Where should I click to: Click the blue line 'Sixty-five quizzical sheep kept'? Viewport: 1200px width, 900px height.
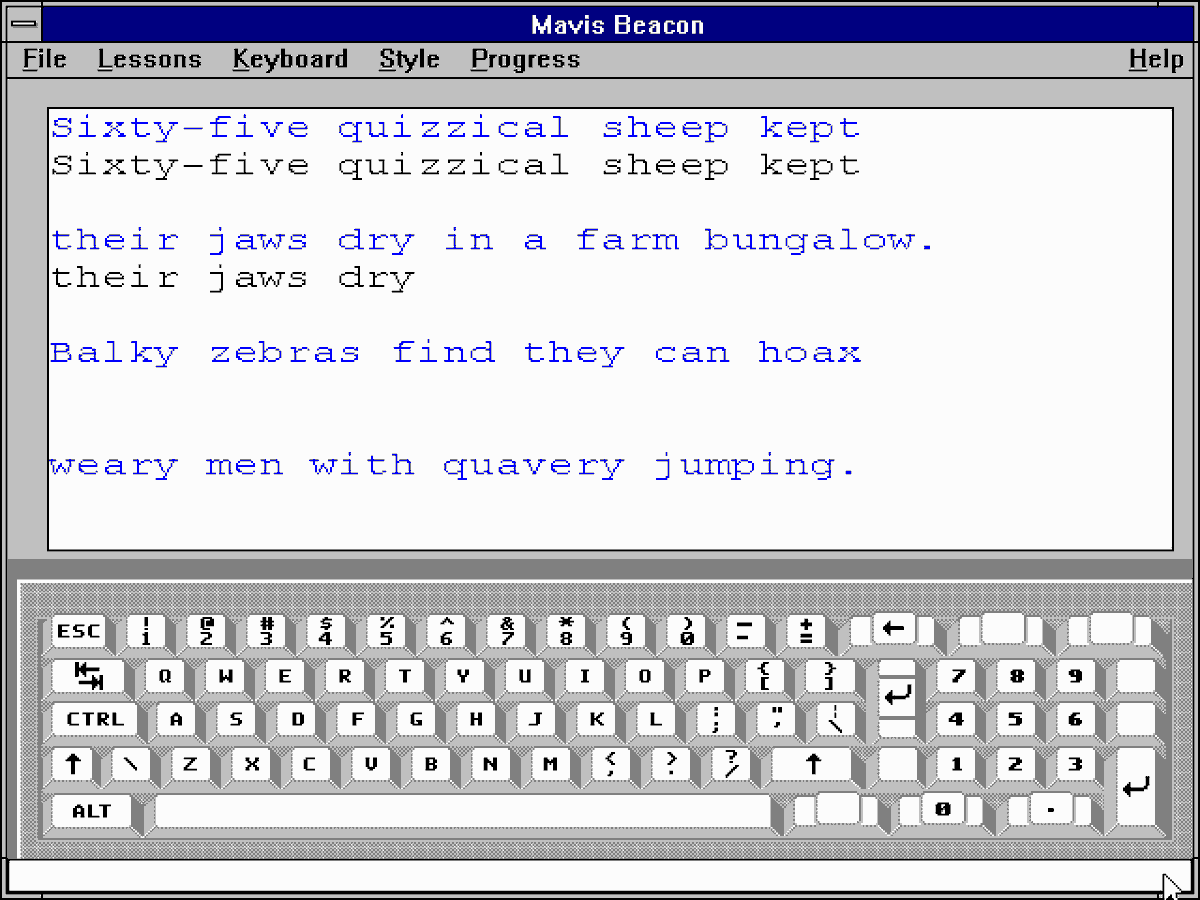456,129
